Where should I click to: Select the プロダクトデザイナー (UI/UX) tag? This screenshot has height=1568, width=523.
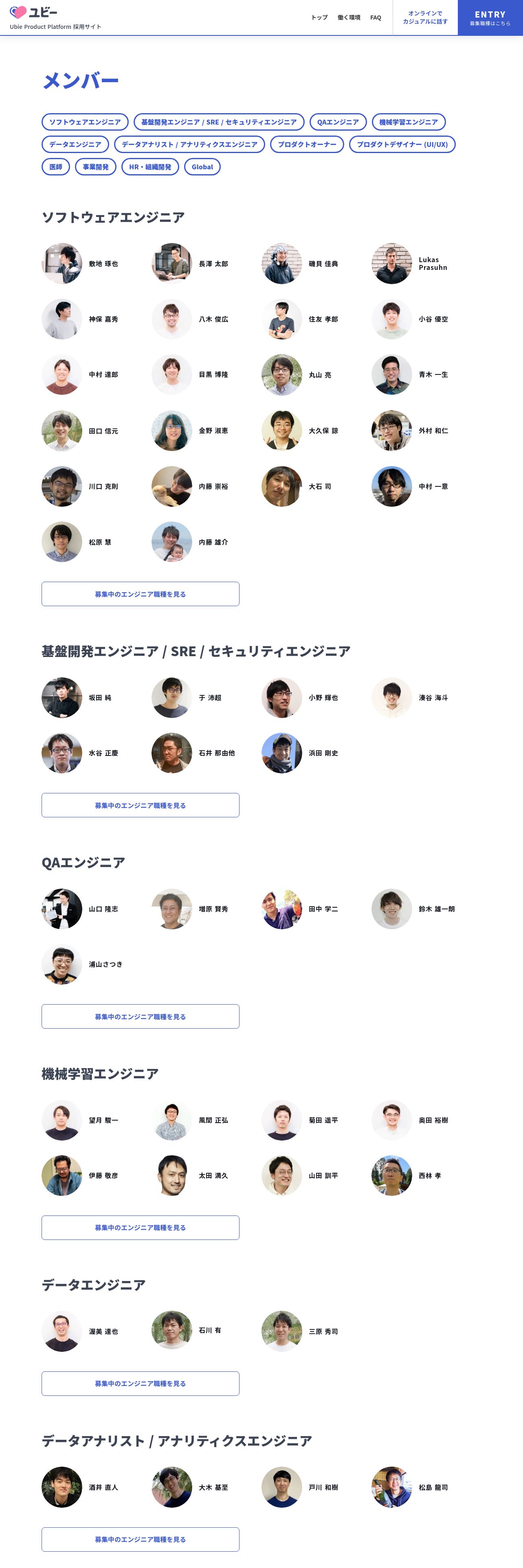click(402, 144)
